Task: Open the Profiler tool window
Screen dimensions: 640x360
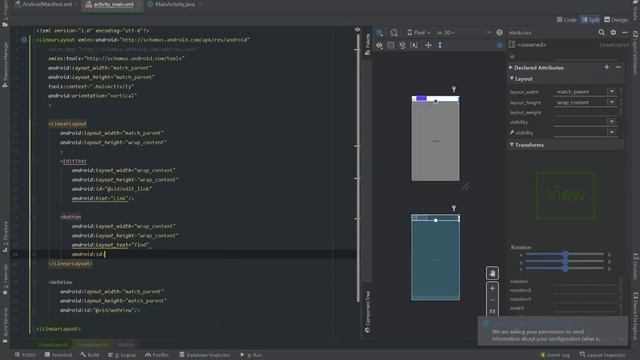Action: point(157,355)
